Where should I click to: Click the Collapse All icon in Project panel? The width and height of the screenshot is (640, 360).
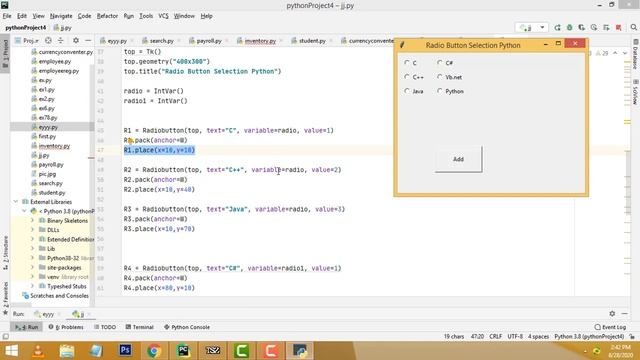tap(60, 40)
